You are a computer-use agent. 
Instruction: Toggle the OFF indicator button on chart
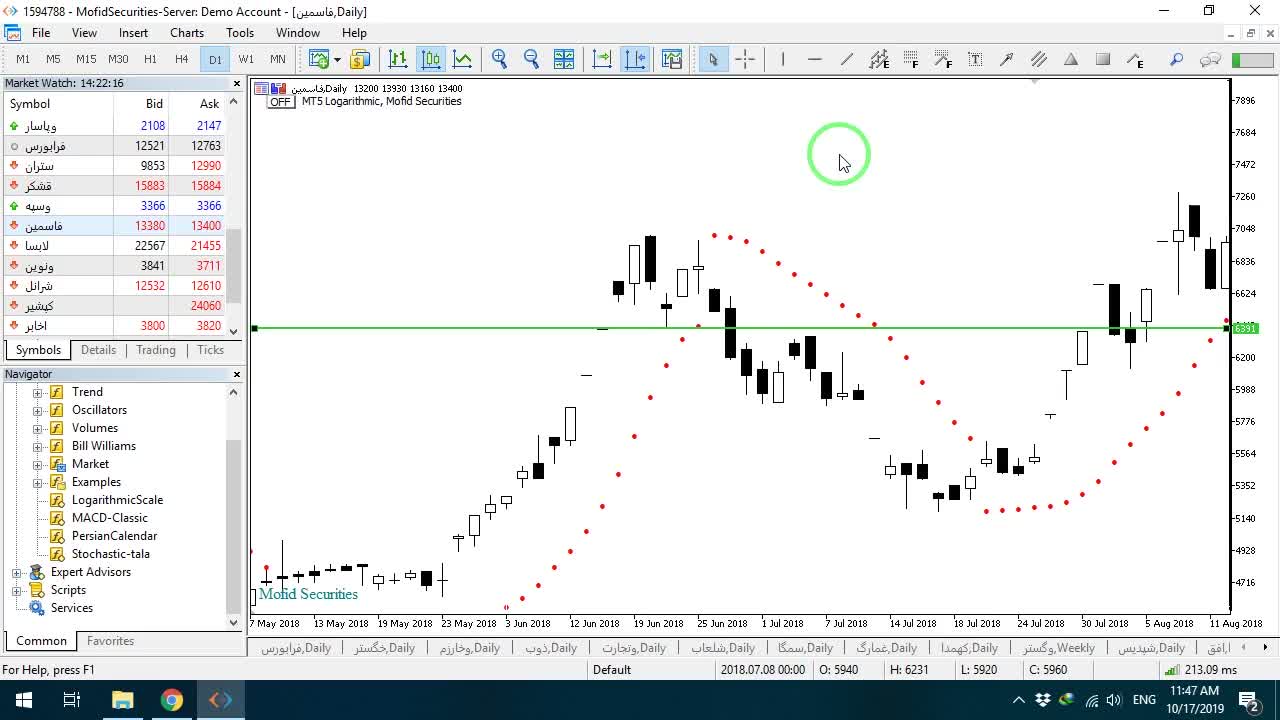[x=280, y=102]
